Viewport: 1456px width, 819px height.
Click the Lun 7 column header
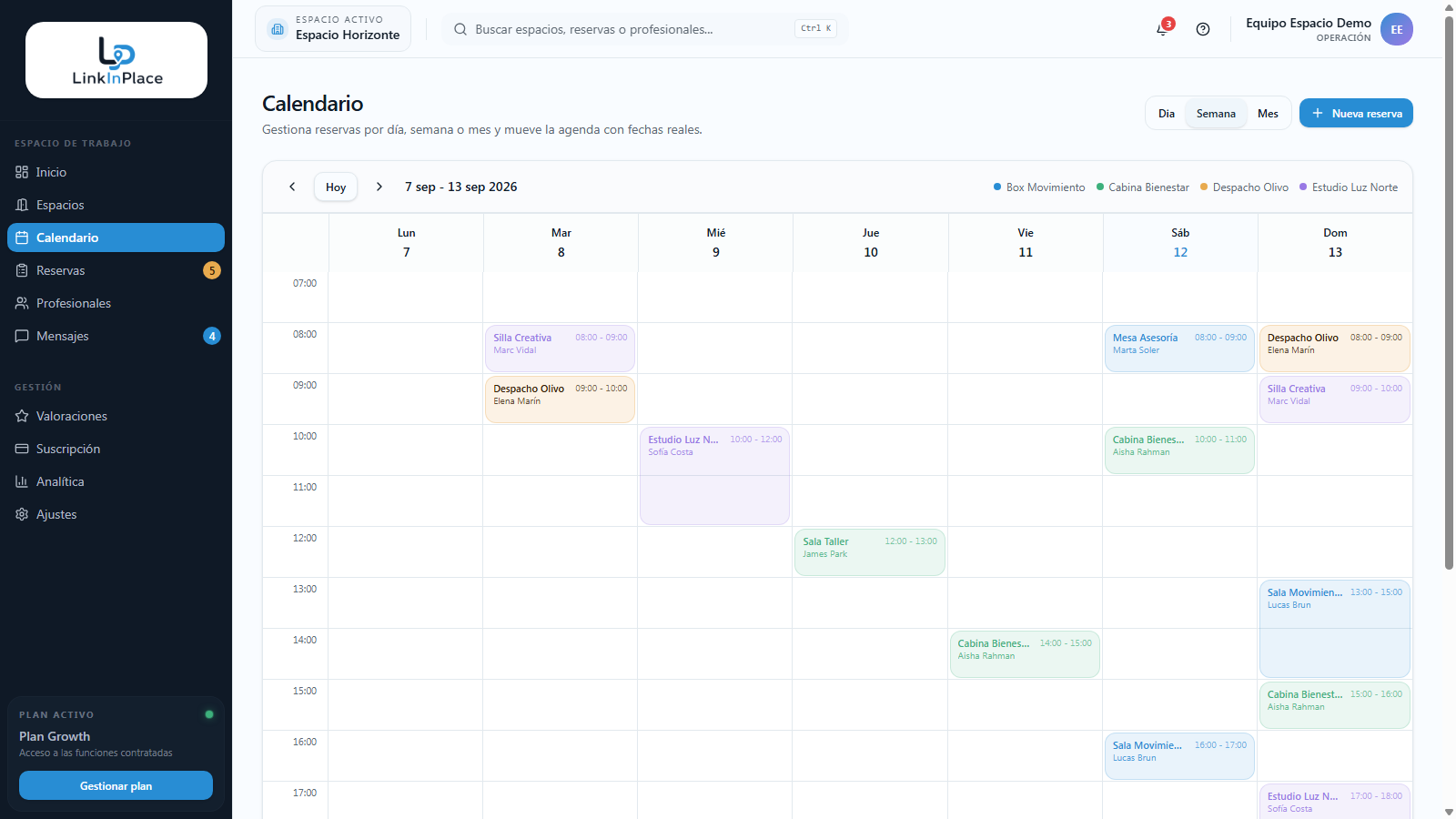(x=406, y=243)
